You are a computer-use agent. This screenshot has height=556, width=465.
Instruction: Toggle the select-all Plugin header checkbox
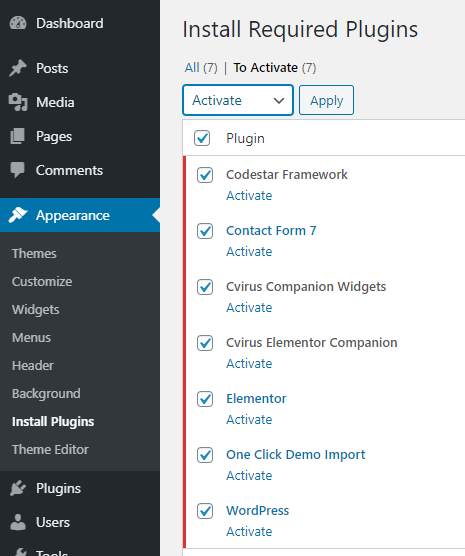tap(202, 138)
